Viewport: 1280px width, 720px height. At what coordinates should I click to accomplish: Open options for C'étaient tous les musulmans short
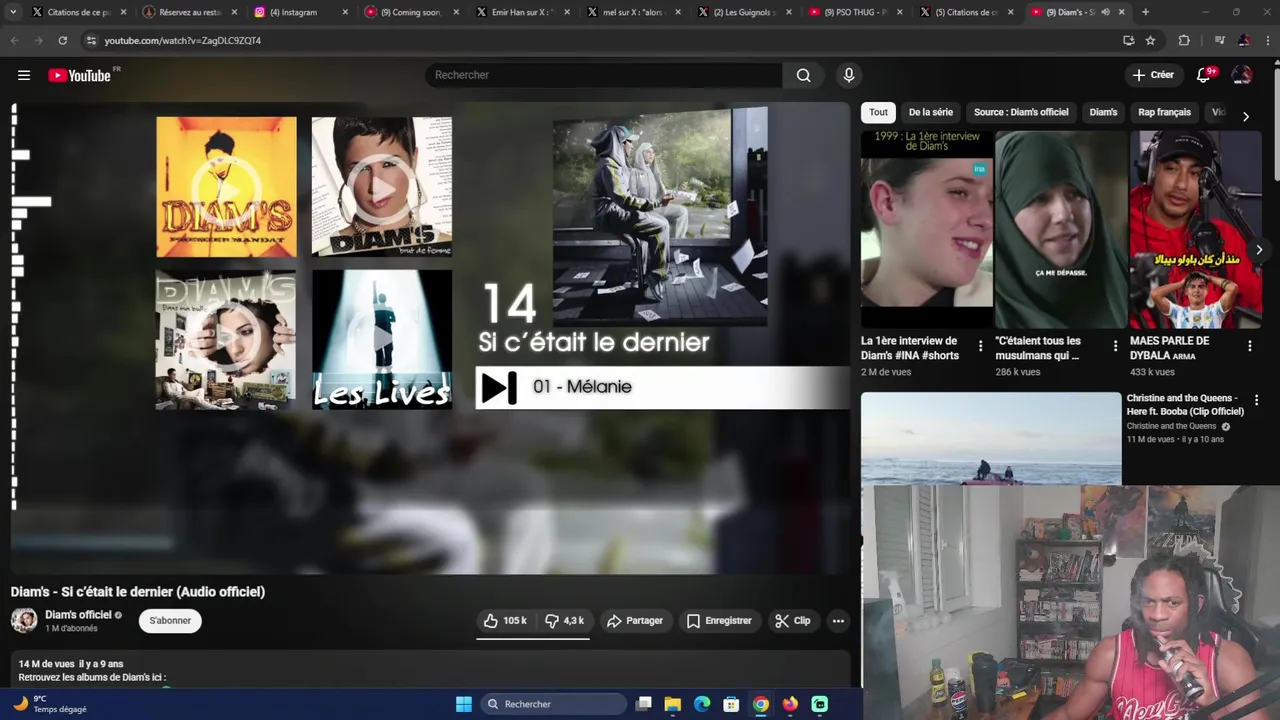[1115, 346]
